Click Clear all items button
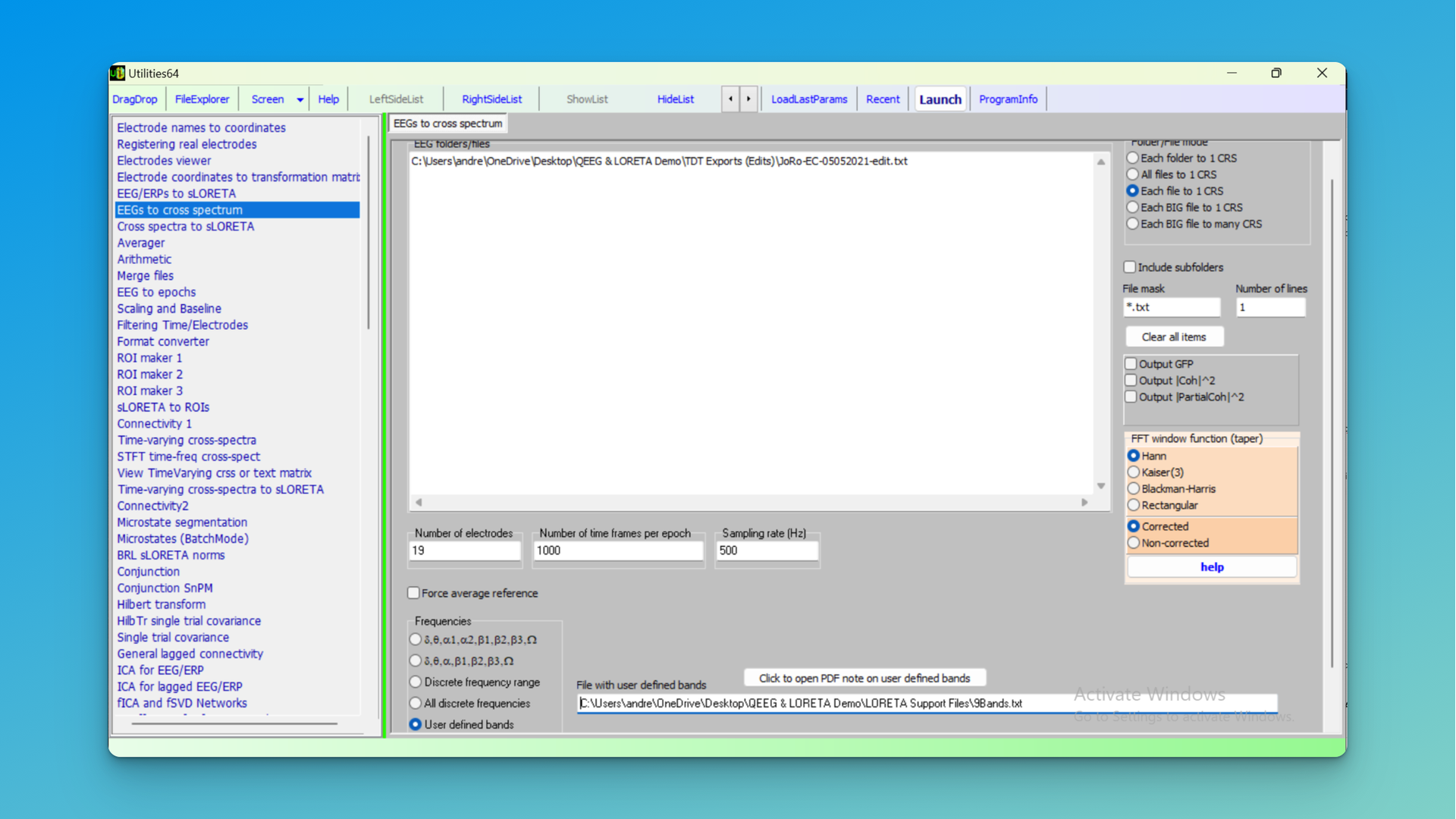Screen dimensions: 1456x819 point(1173,337)
